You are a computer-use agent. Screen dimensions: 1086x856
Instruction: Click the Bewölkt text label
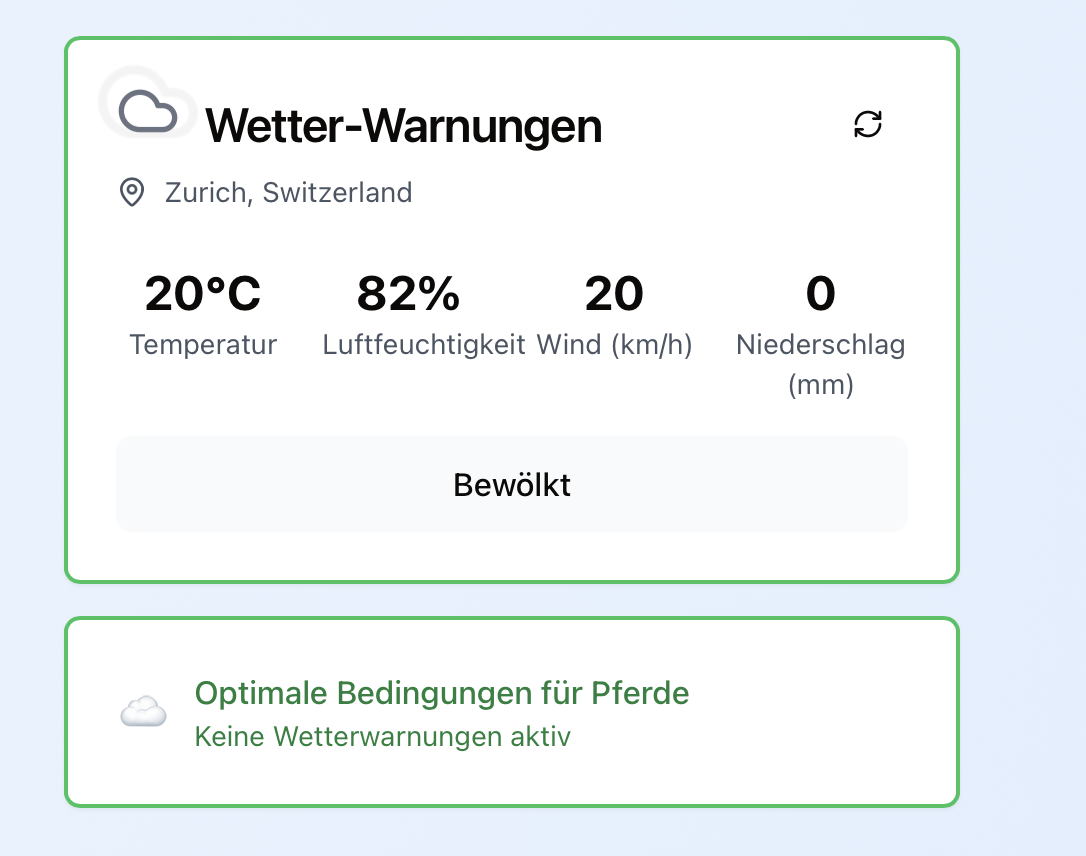pos(512,484)
